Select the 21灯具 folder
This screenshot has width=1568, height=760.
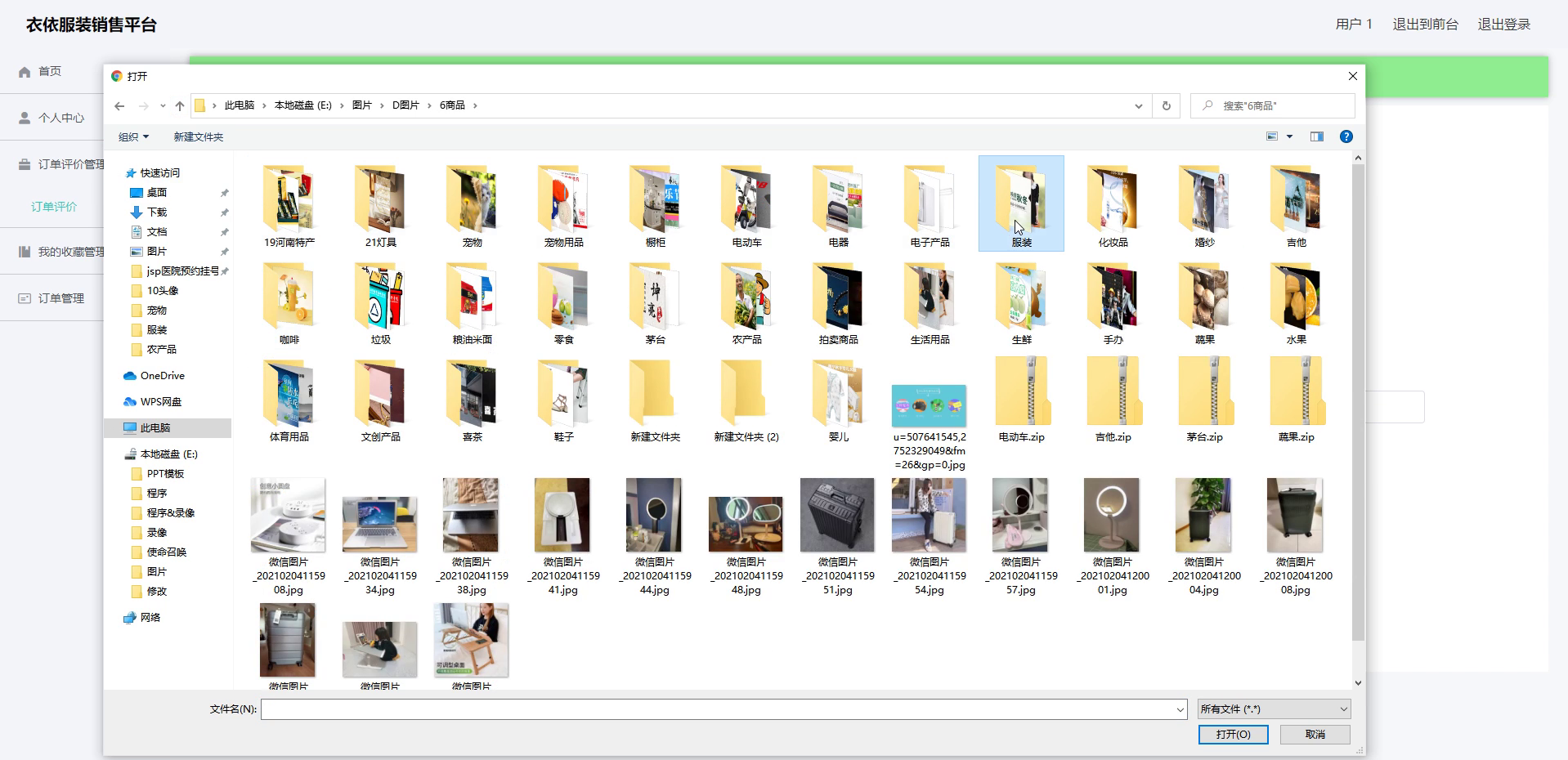point(381,204)
